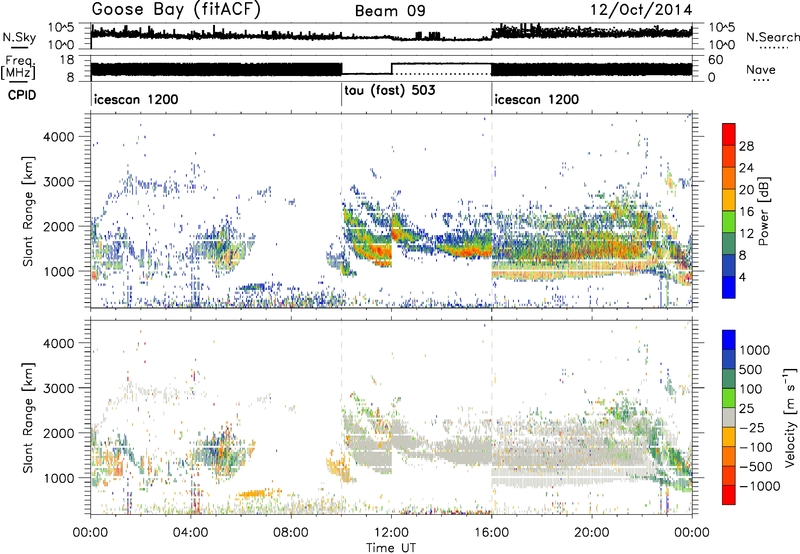Viewport: 800px width, 554px height.
Task: Click the '08:00' time tick label
Action: pyautogui.click(x=291, y=533)
